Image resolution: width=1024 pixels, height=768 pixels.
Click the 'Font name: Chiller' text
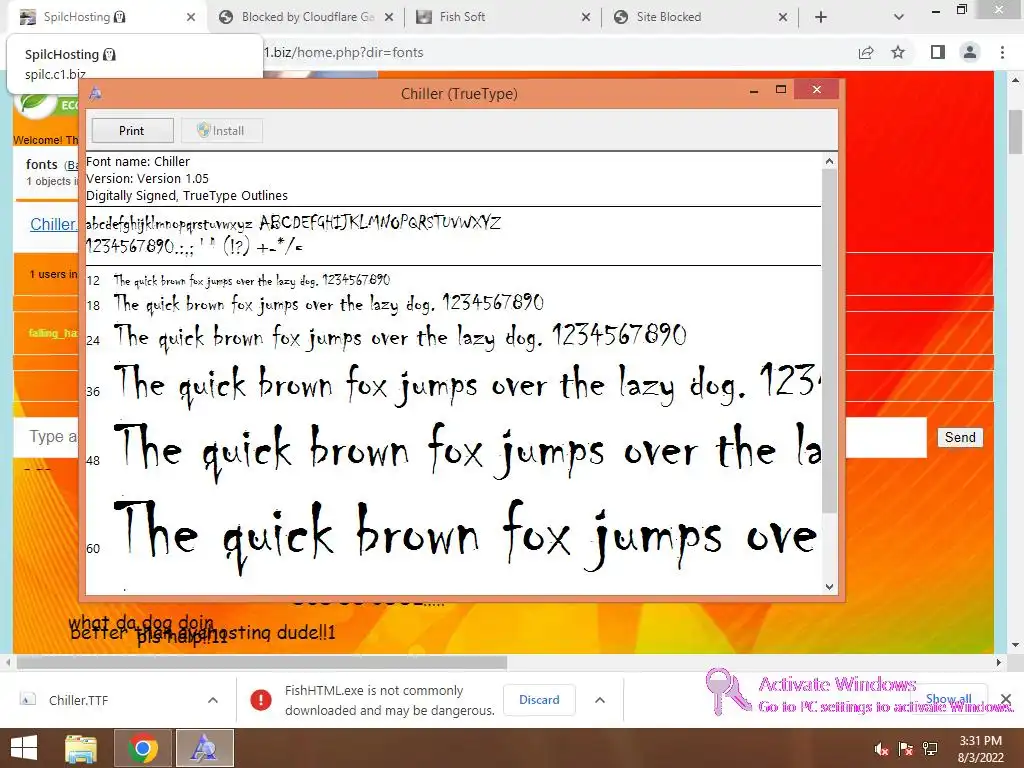pyautogui.click(x=138, y=161)
